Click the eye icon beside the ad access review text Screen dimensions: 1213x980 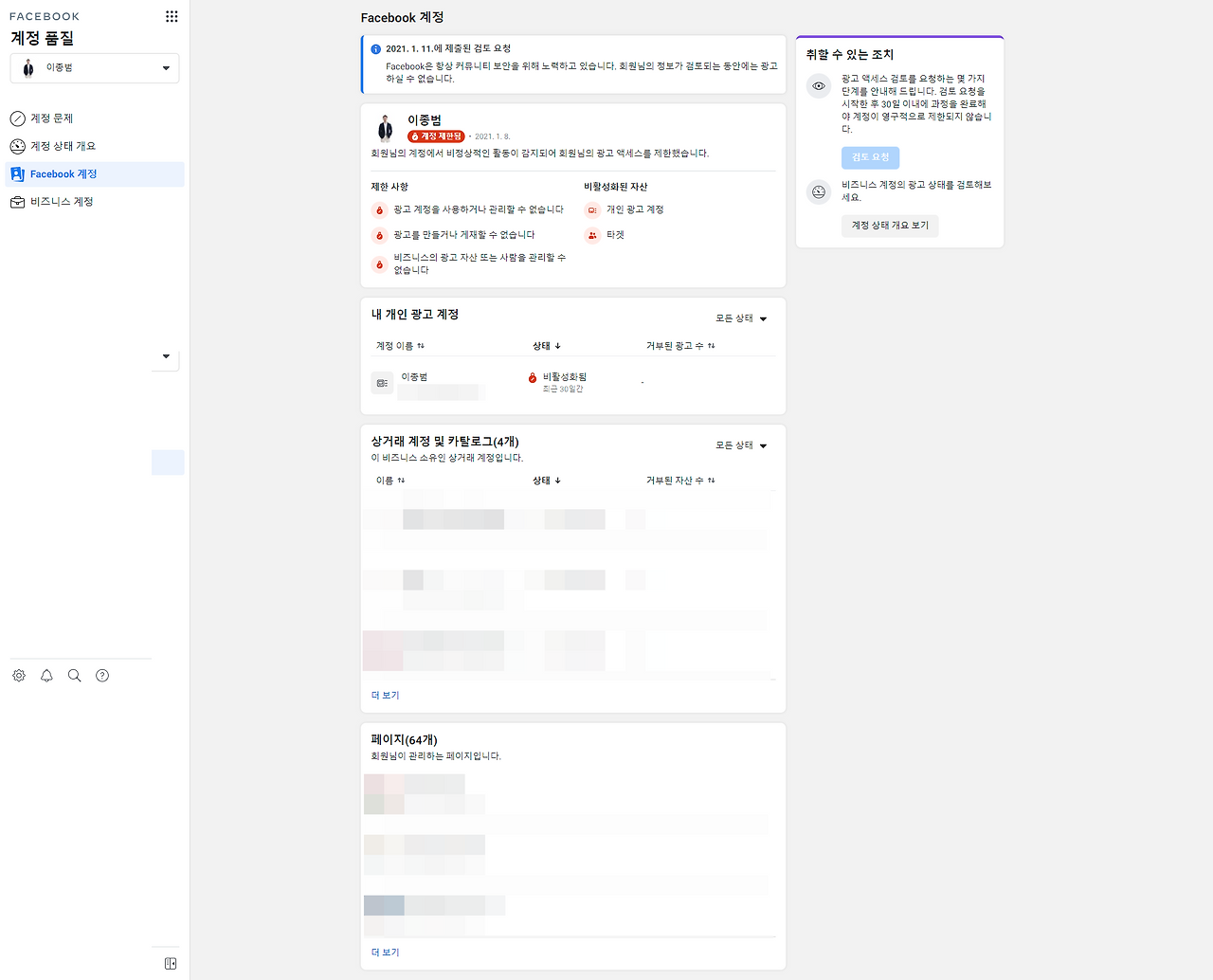[819, 86]
